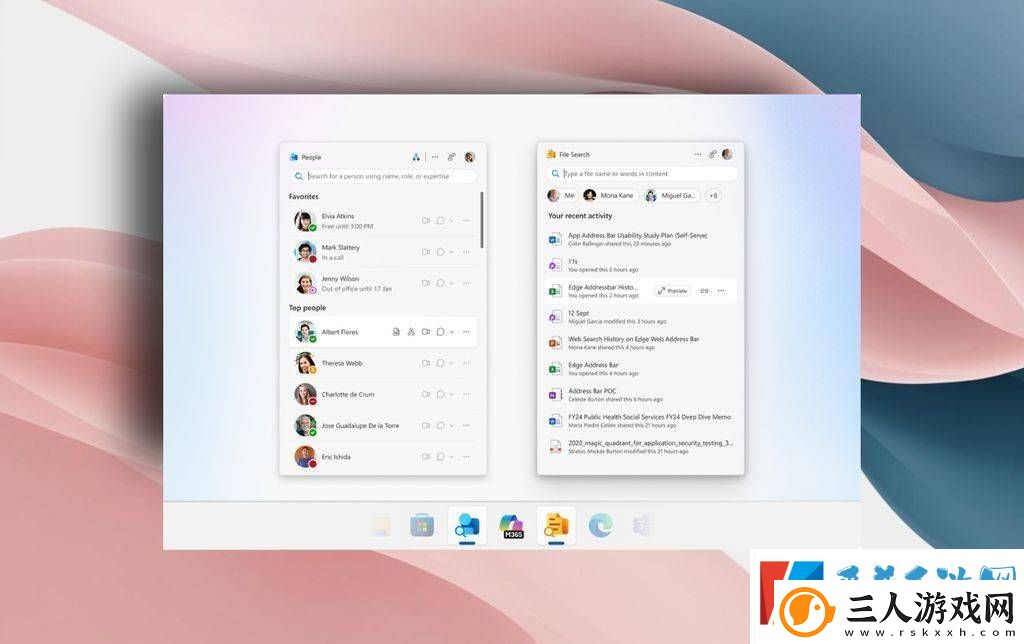Image resolution: width=1024 pixels, height=644 pixels.
Task: Click the People panel vertical scrollbar
Action: point(482,219)
